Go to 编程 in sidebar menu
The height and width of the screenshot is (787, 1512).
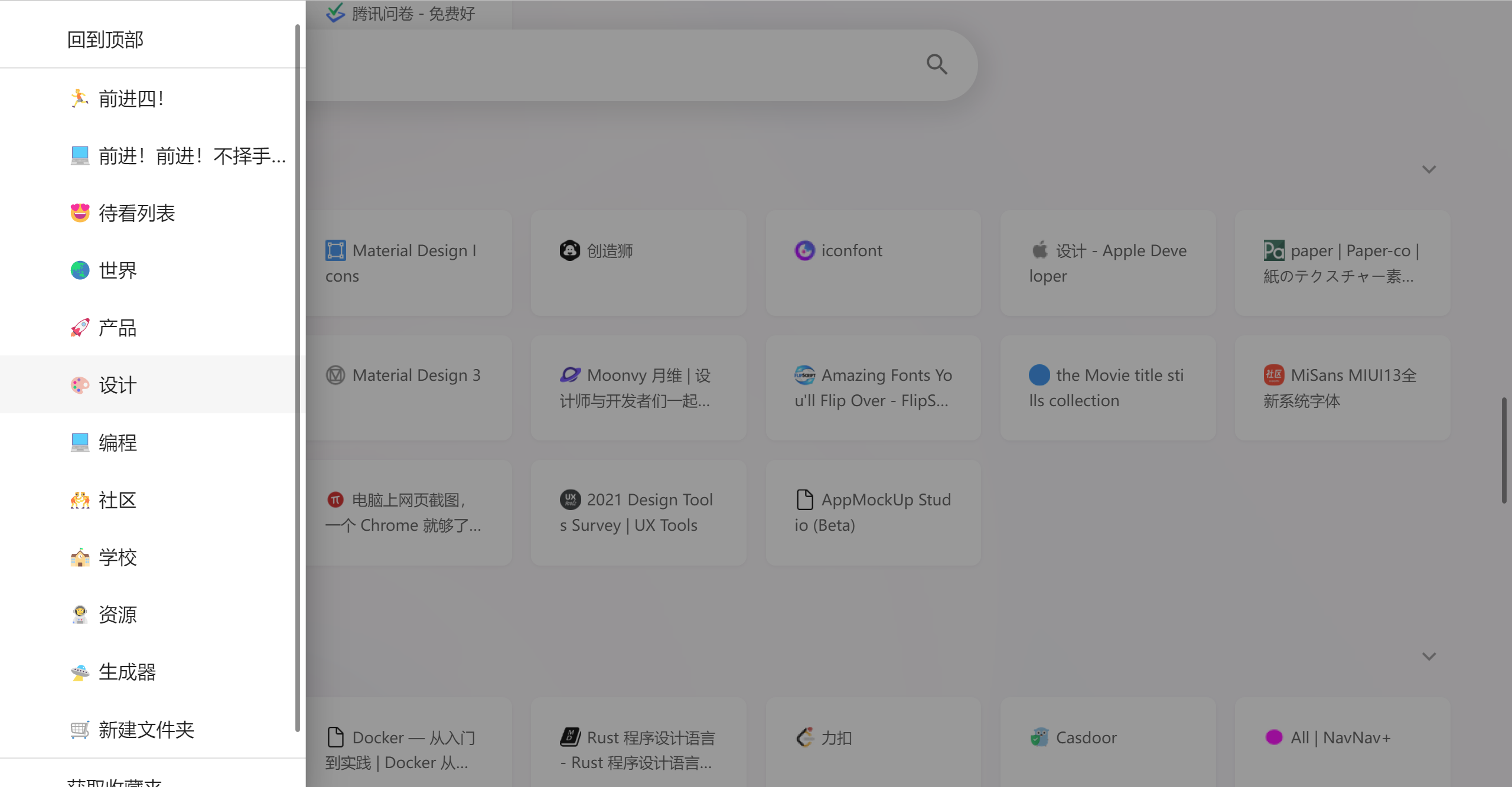(118, 442)
